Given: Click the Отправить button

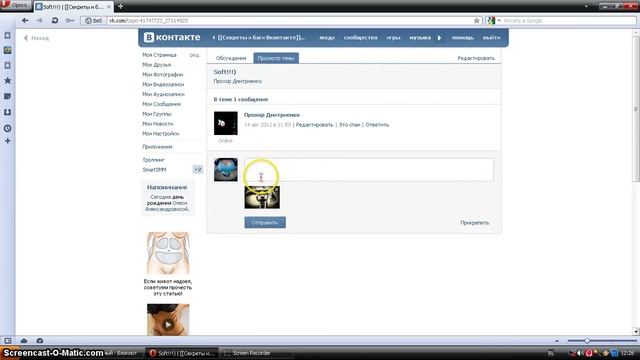Looking at the screenshot, I should [265, 222].
